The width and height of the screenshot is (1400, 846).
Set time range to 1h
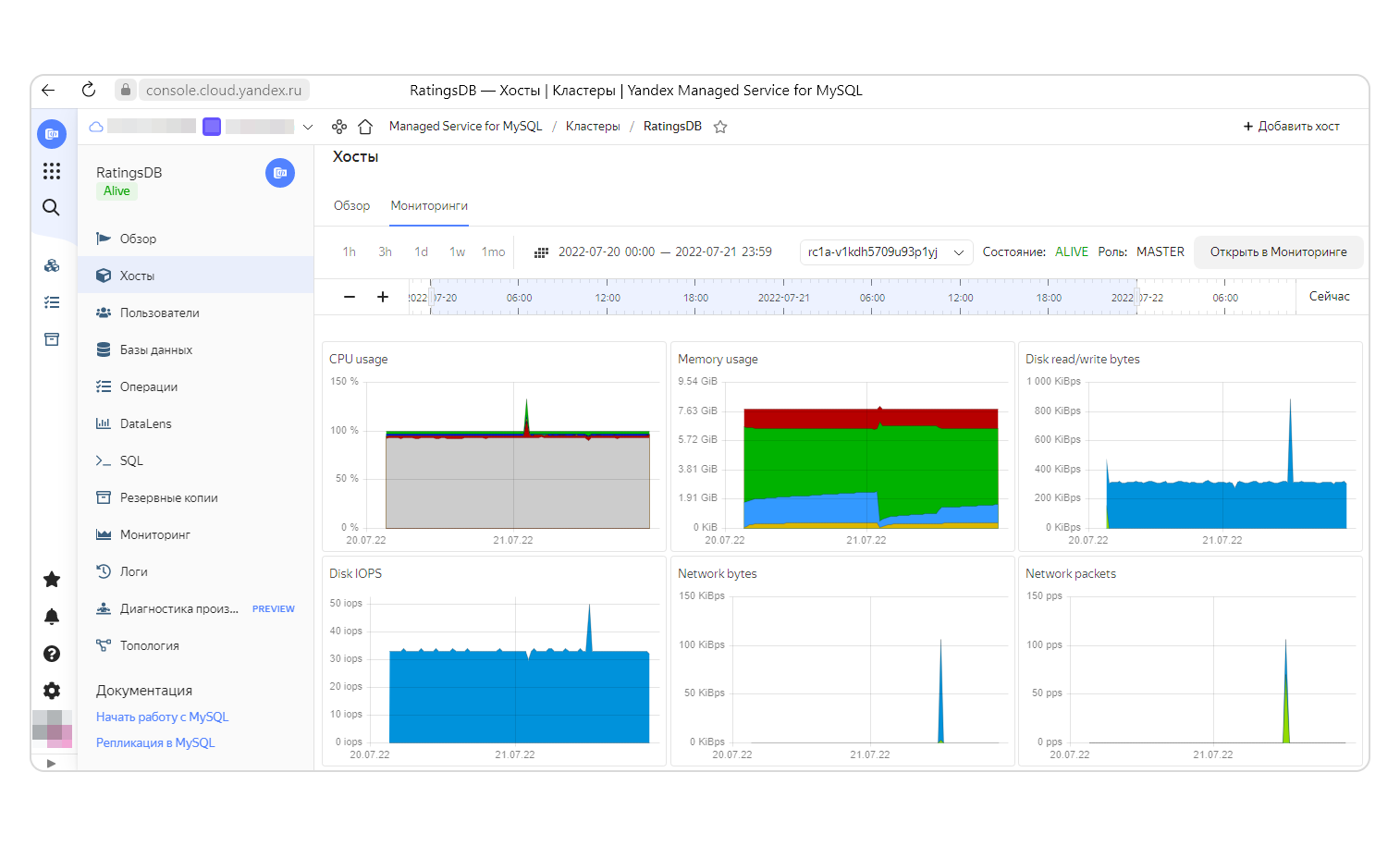tap(349, 252)
